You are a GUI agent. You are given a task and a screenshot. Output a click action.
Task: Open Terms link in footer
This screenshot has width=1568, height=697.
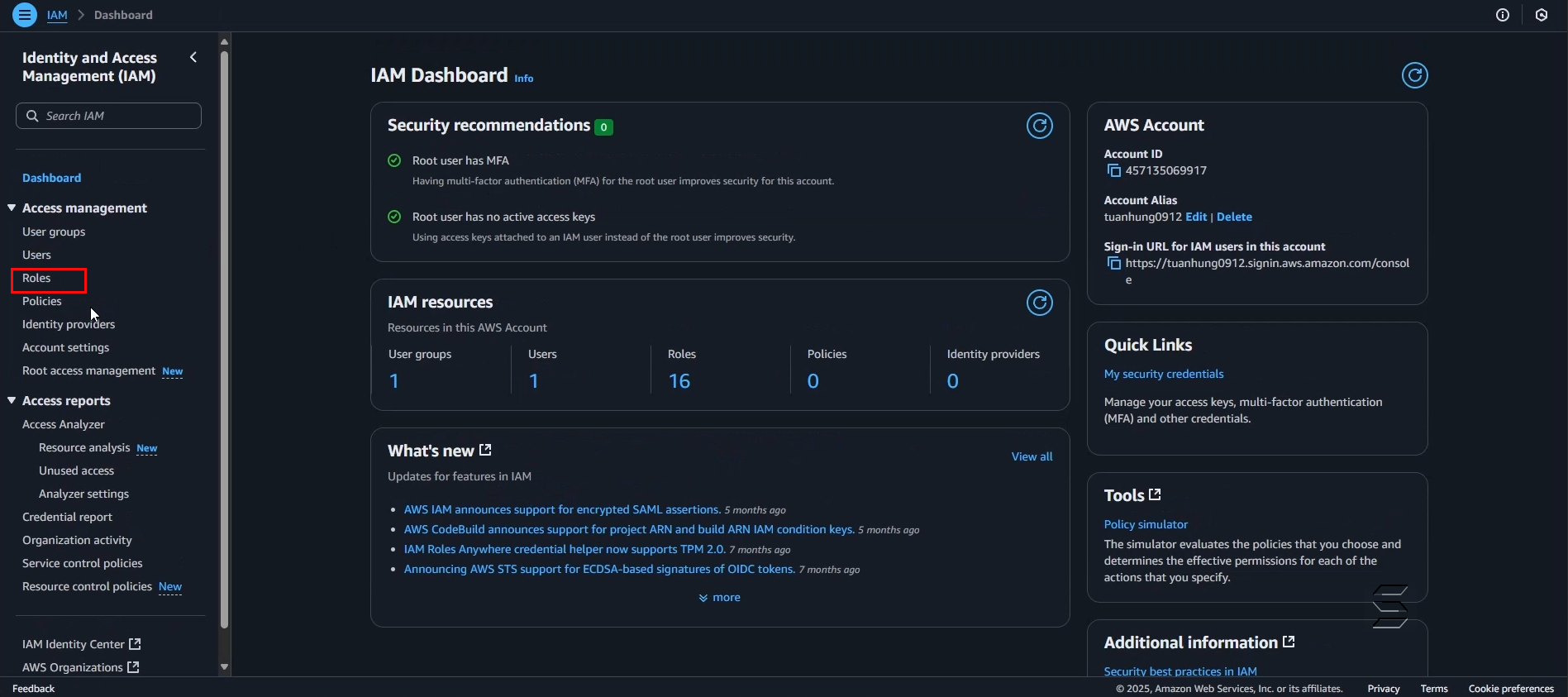[1434, 688]
